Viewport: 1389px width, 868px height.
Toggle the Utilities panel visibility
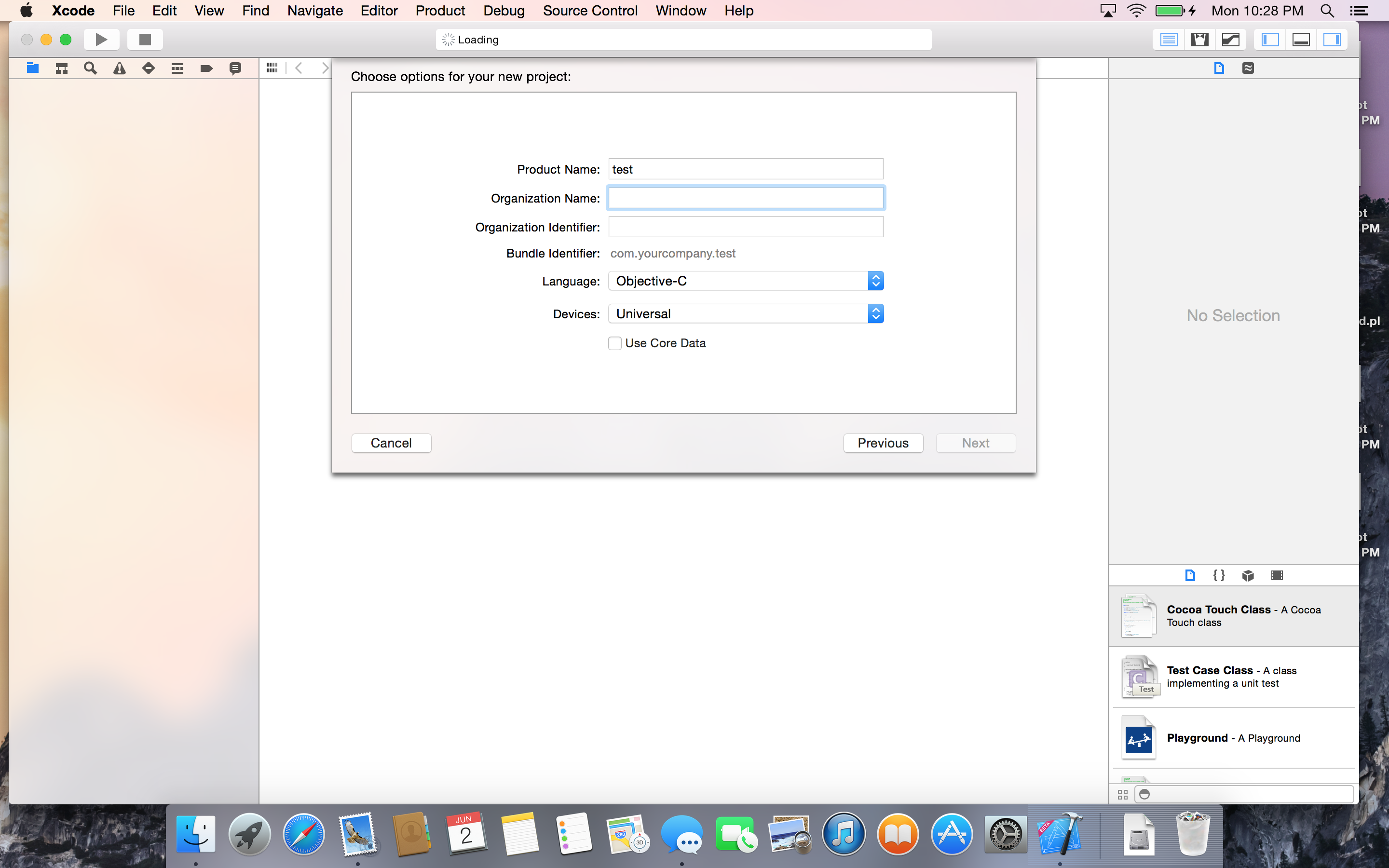click(x=1332, y=39)
